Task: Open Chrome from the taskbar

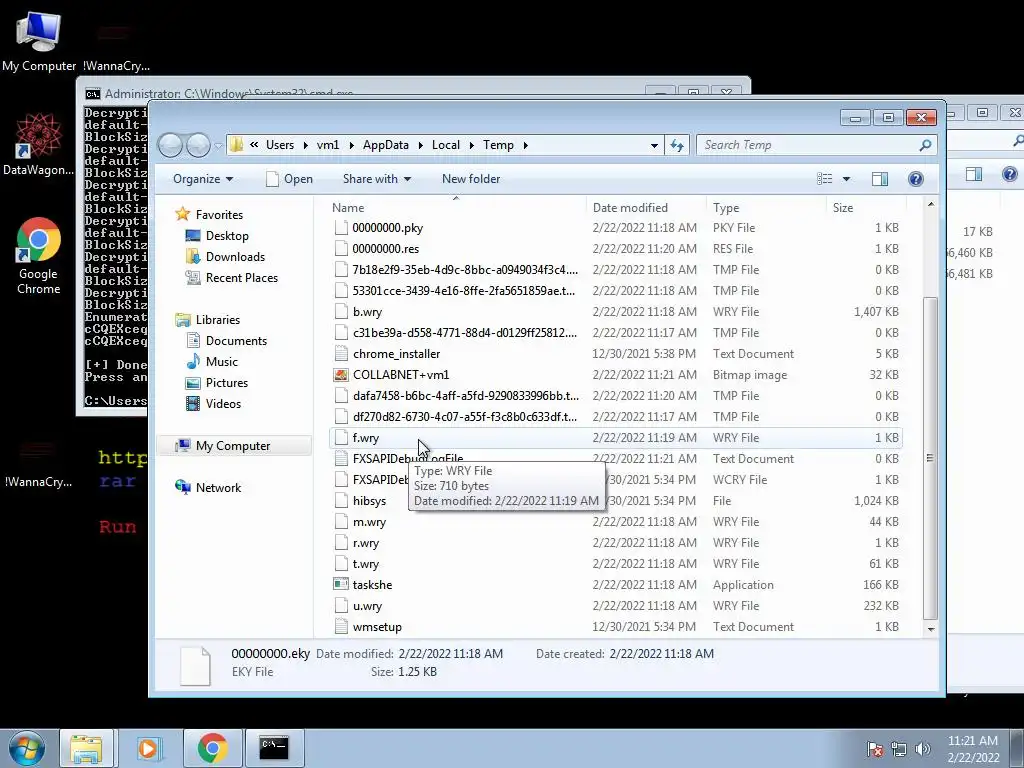Action: coord(212,748)
